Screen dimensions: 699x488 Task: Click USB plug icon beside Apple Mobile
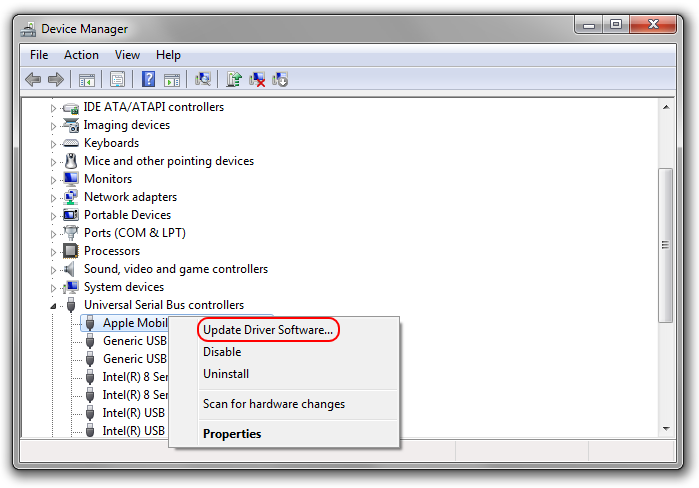pyautogui.click(x=90, y=323)
